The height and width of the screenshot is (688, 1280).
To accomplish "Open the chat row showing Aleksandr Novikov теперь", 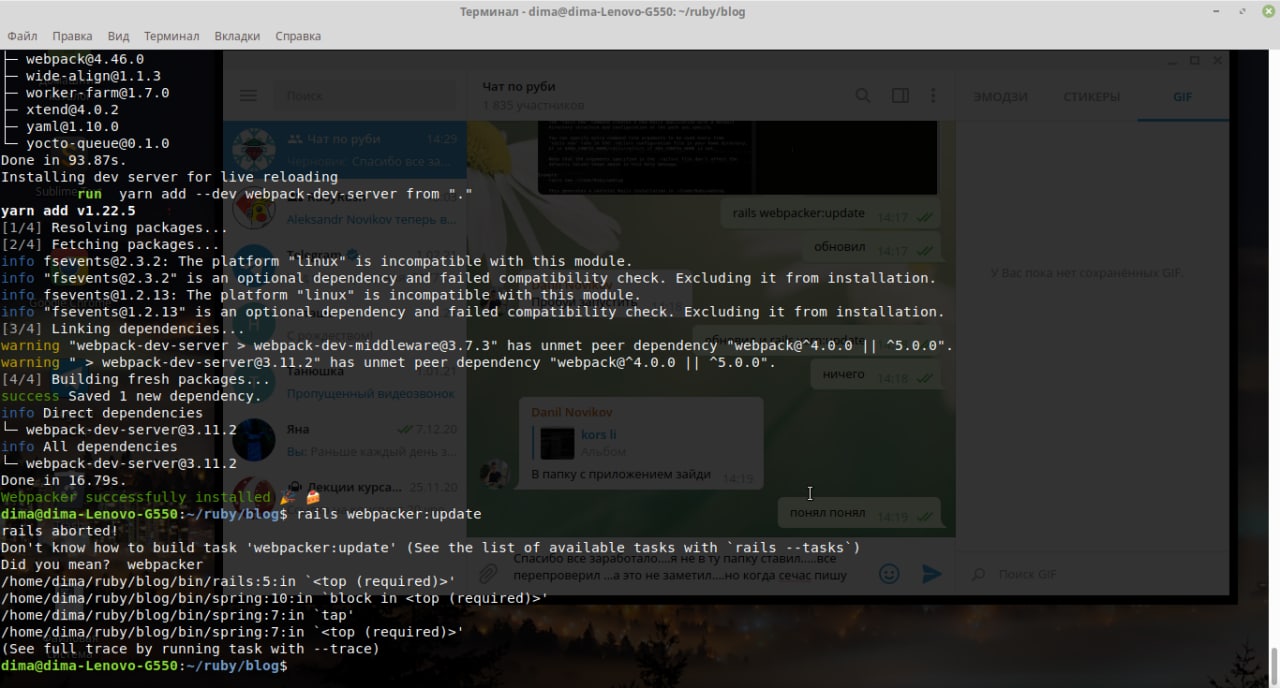I will click(x=345, y=209).
